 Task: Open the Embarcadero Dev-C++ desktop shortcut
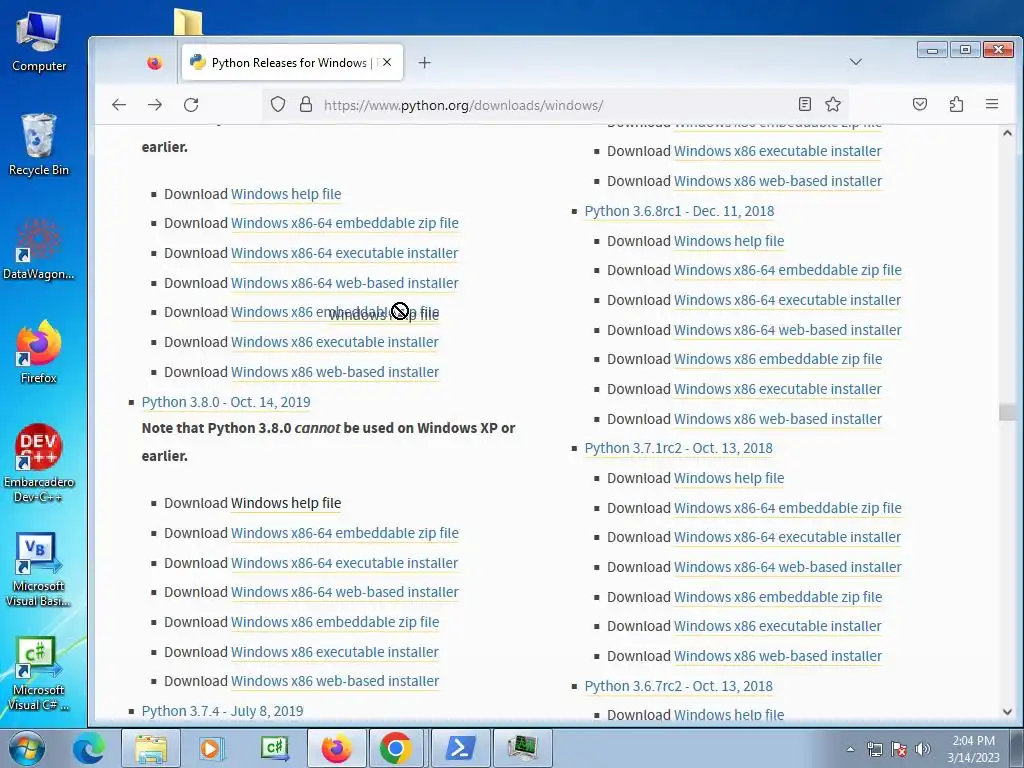pos(39,463)
